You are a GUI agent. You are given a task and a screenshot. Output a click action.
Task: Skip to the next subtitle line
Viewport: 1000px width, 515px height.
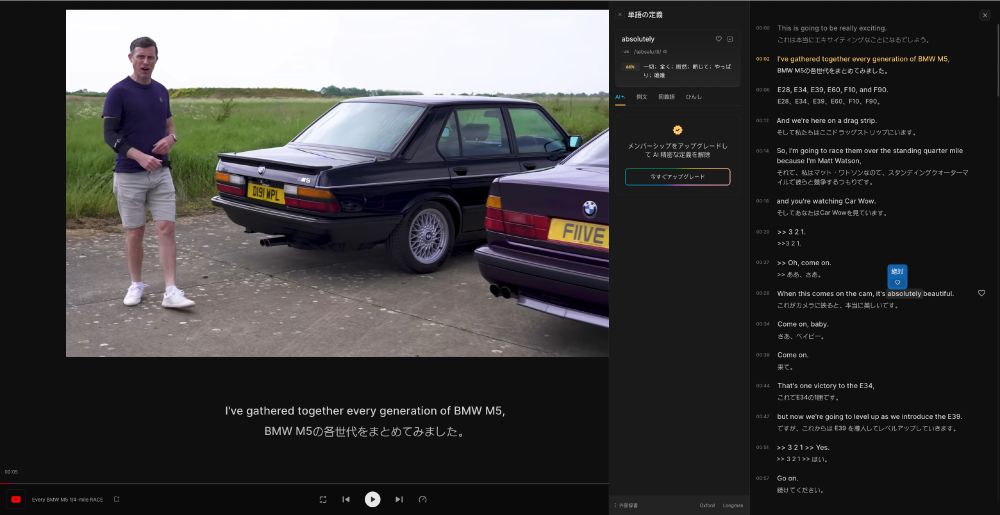tap(399, 499)
